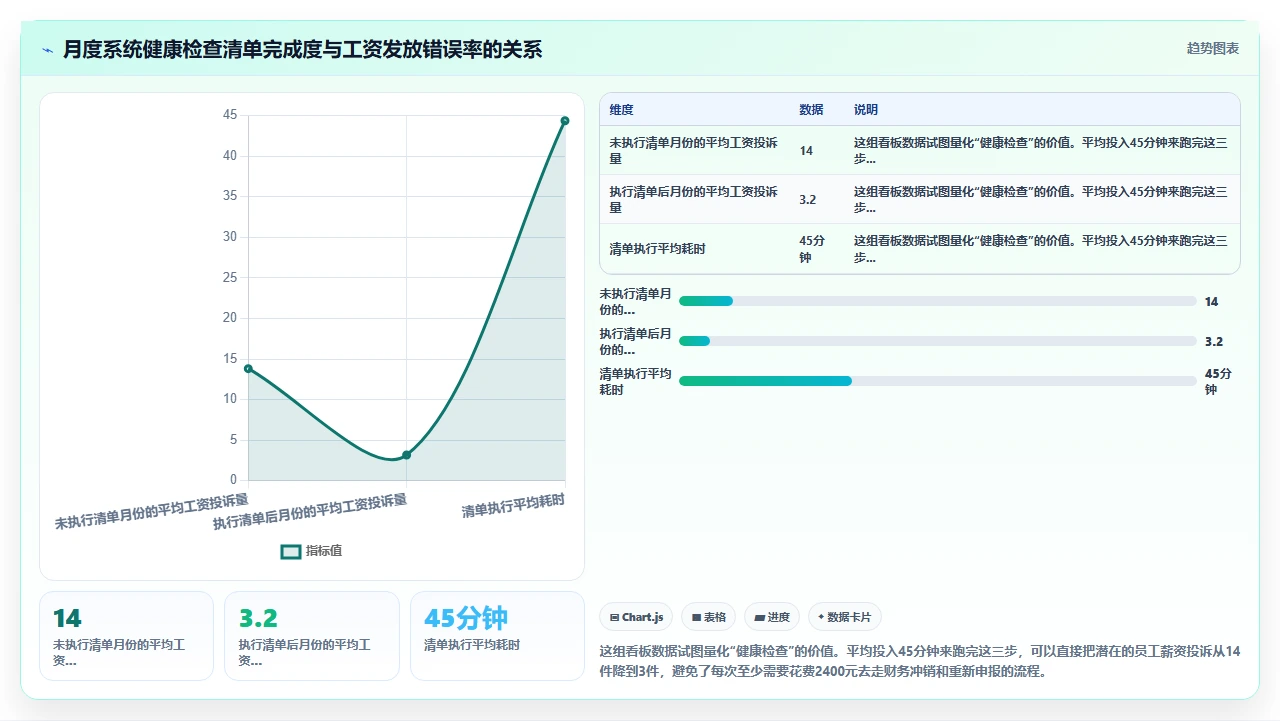1280x721 pixels.
Task: Click the chart data point near 3.2
Action: pos(406,455)
